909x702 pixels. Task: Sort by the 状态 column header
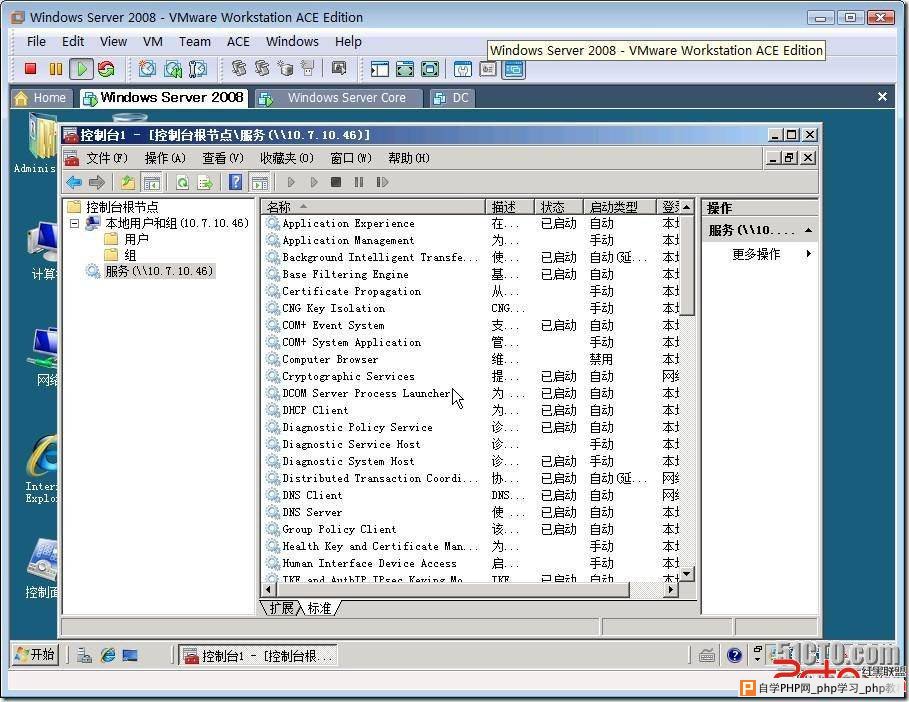(558, 207)
